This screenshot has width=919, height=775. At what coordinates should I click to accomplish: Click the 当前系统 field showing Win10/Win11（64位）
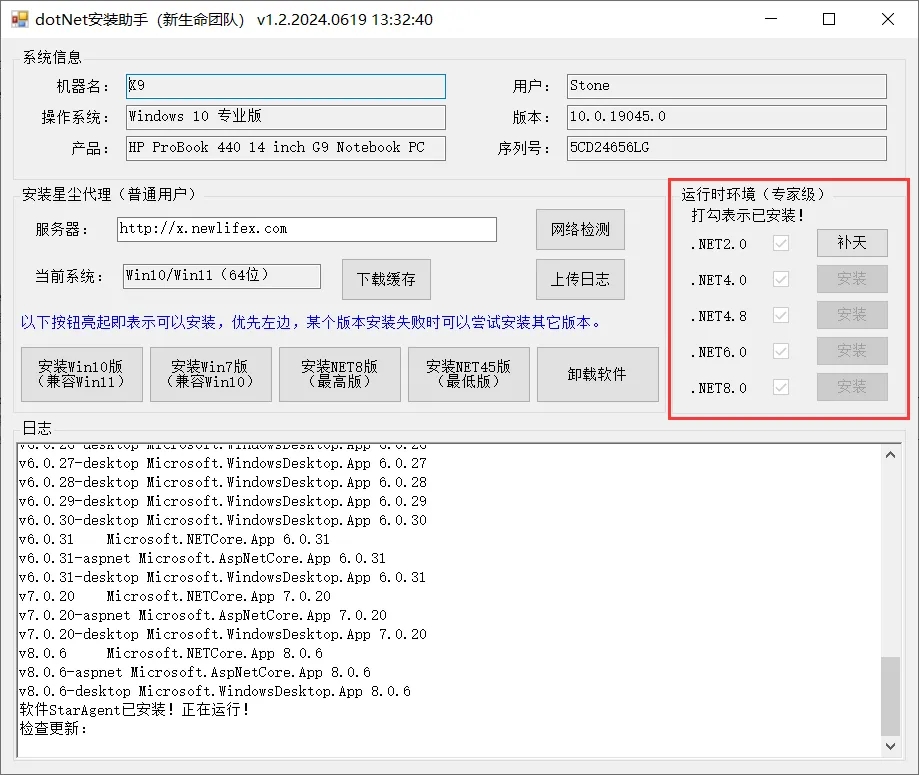222,276
